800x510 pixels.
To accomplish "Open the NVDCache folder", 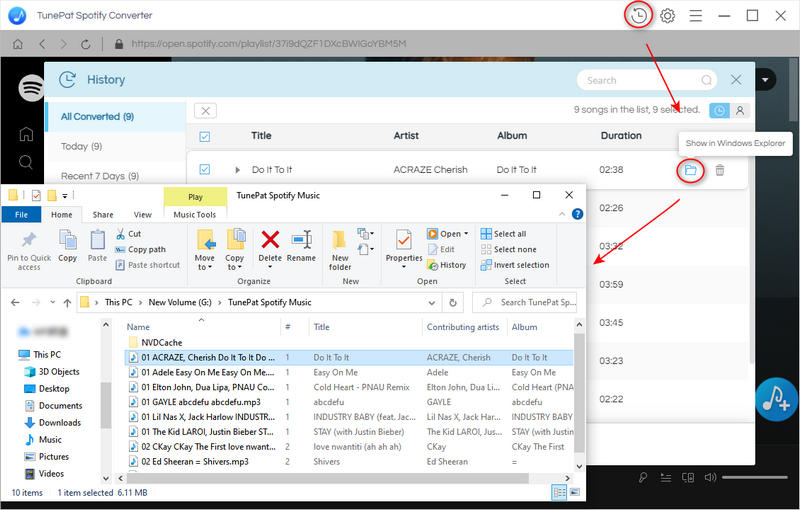I will pos(161,343).
